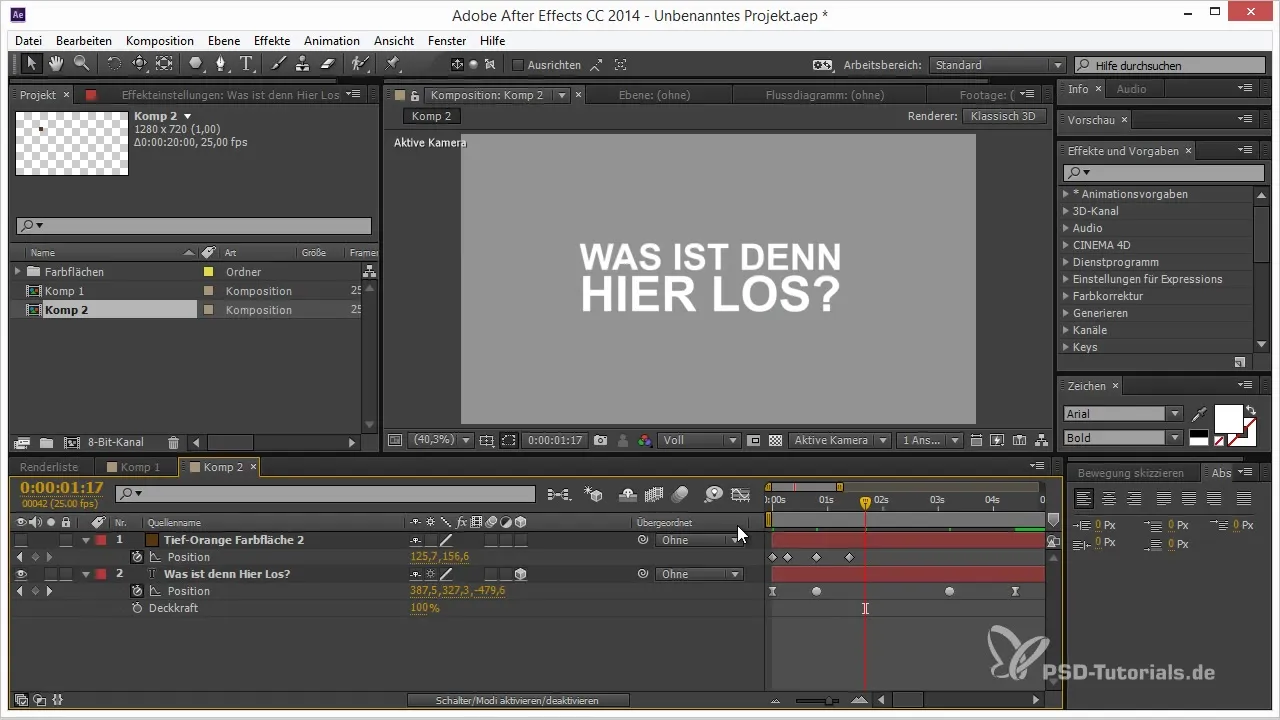The image size is (1280, 720).
Task: Select the Unified Camera tool
Action: (139, 64)
